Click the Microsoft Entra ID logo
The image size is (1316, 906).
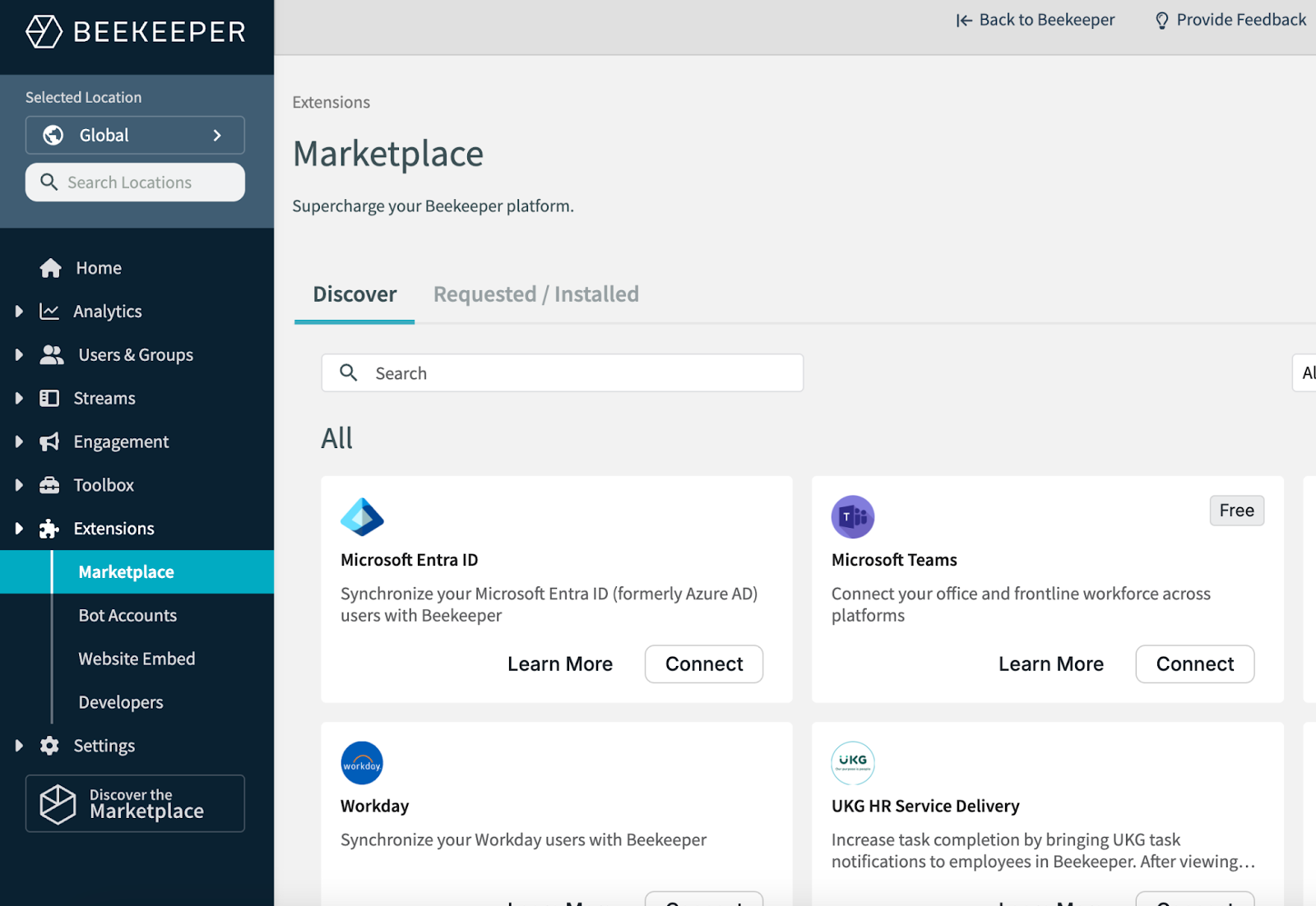point(362,517)
